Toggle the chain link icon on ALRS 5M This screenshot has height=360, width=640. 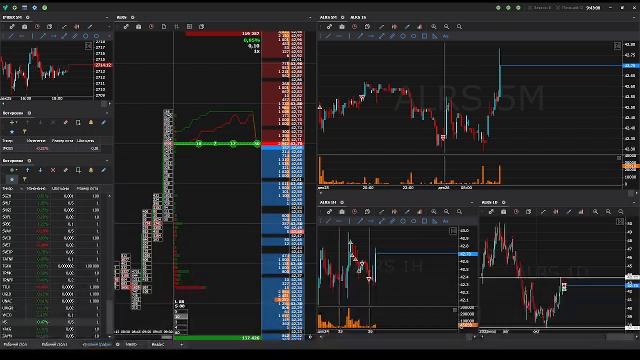pyautogui.click(x=329, y=27)
